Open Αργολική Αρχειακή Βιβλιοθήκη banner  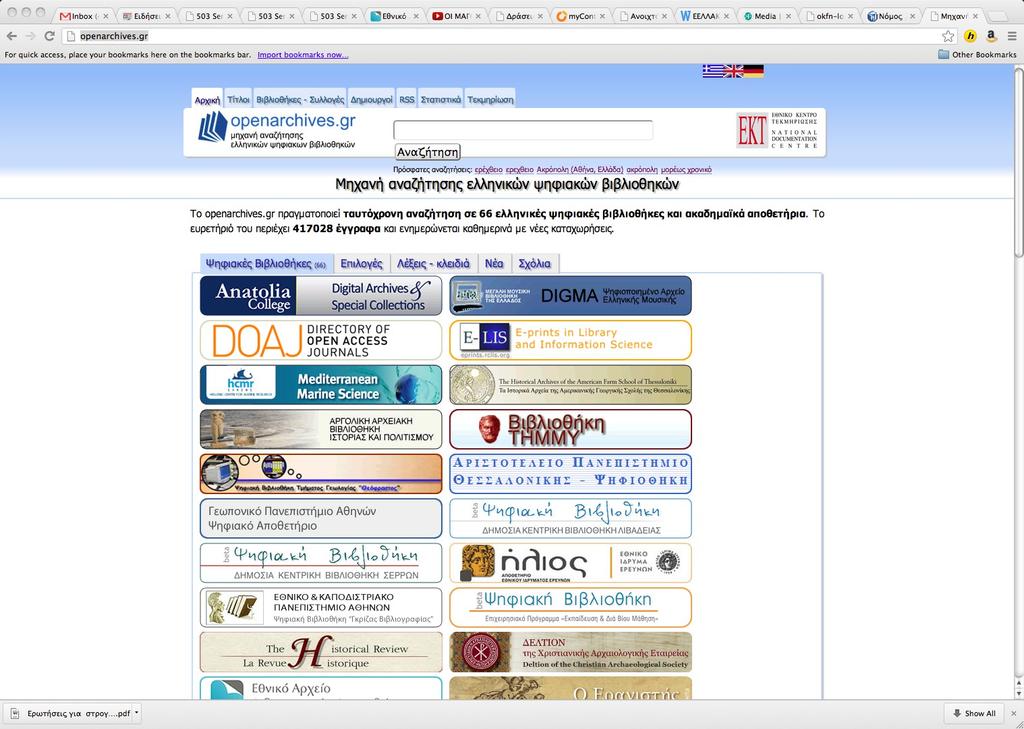321,429
